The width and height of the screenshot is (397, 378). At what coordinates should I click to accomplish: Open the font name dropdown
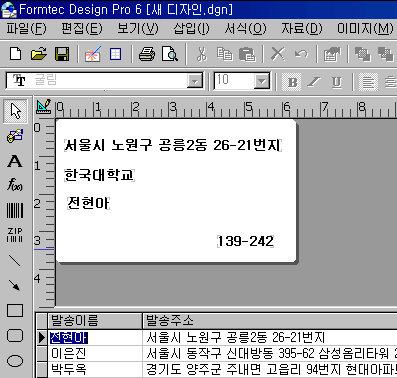coord(195,81)
